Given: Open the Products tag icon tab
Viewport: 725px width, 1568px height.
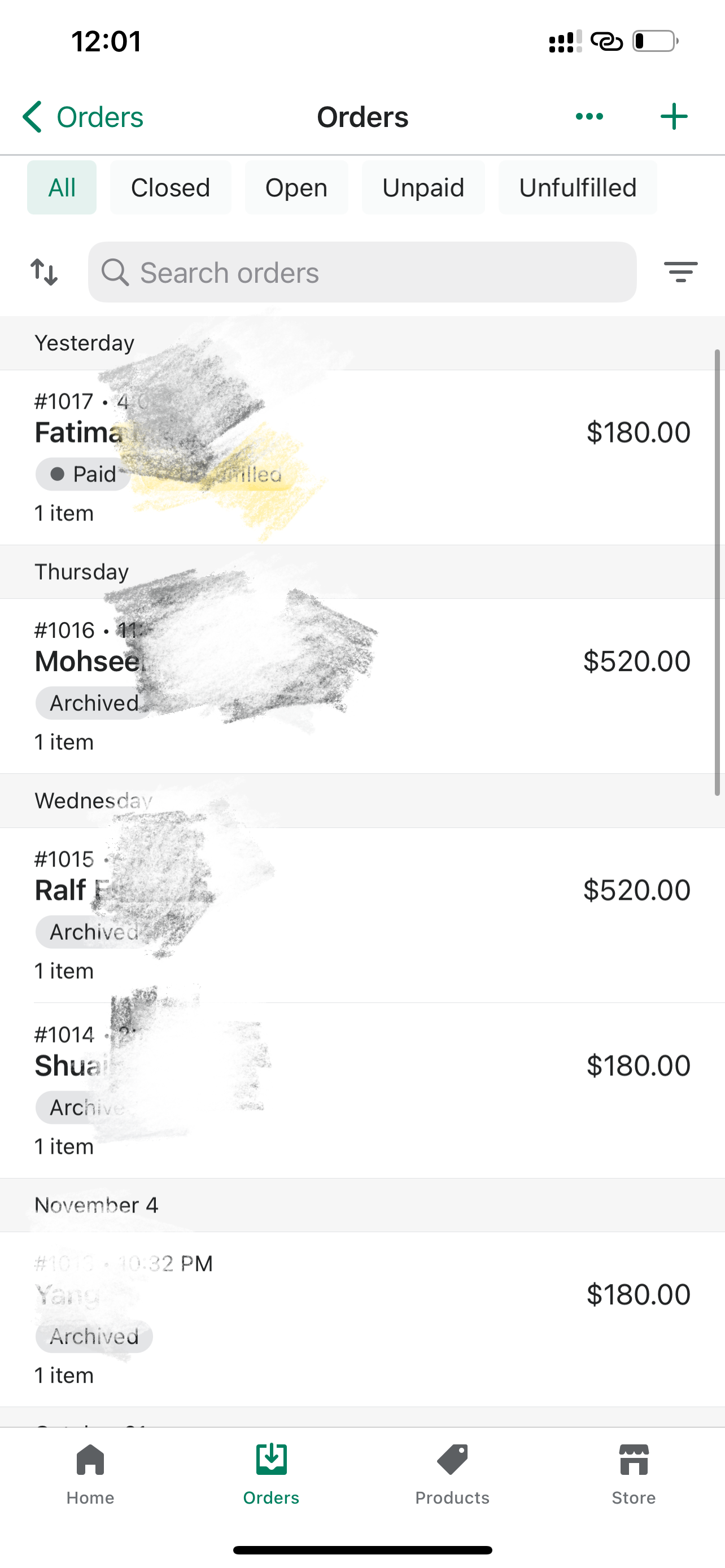Looking at the screenshot, I should click(x=452, y=1474).
